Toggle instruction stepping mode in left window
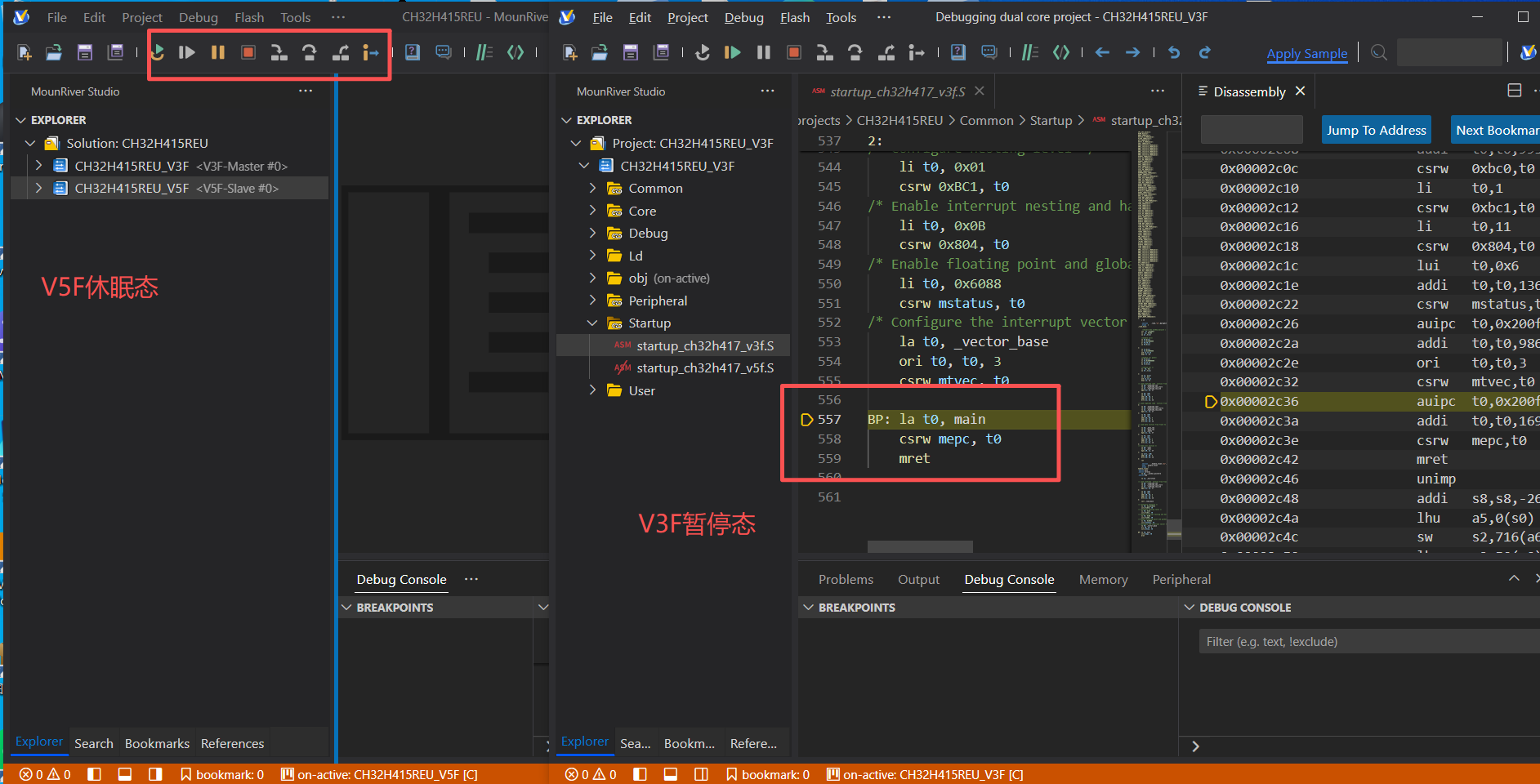Screen dimensions: 1540x784 pos(371,52)
